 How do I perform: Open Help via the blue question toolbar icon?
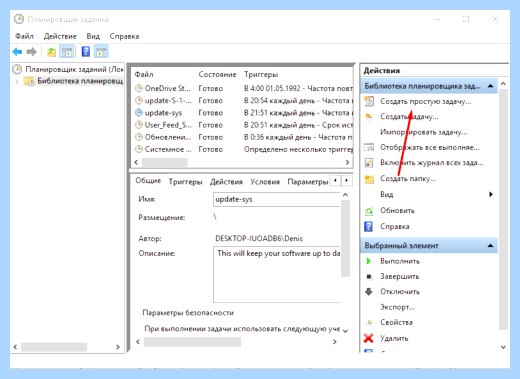[x=86, y=52]
